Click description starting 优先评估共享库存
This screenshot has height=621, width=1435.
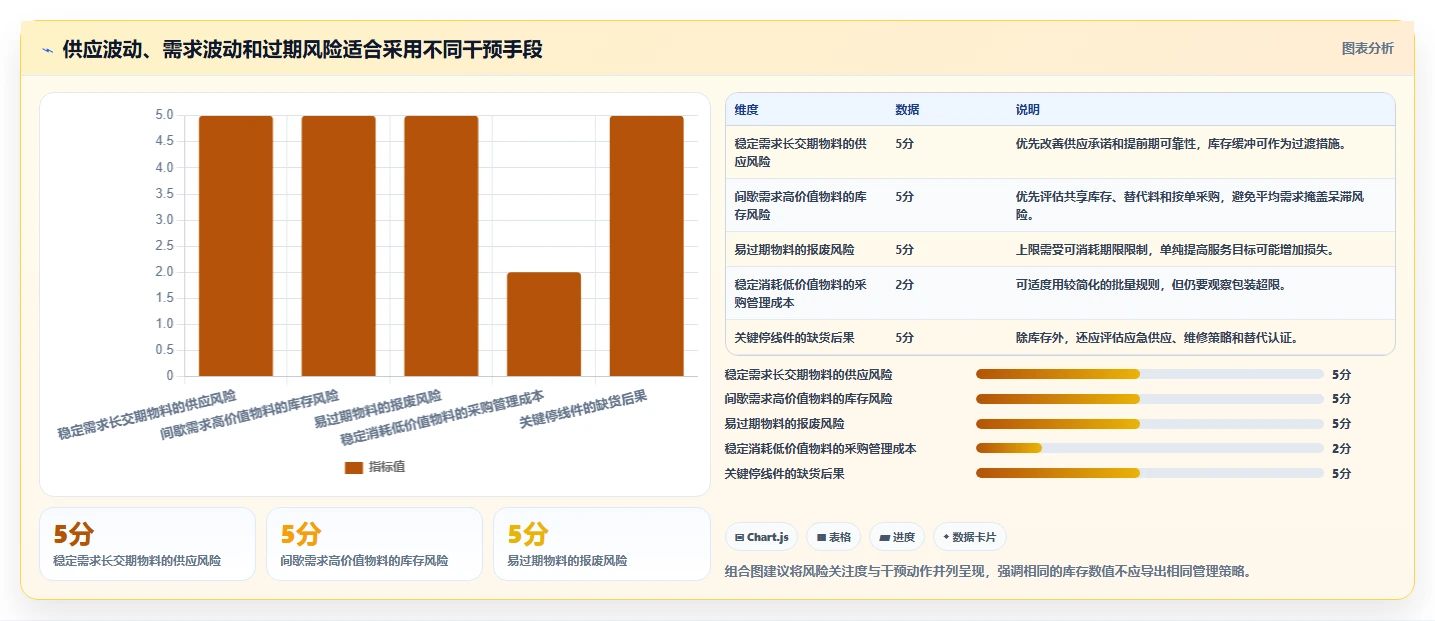(1190, 205)
